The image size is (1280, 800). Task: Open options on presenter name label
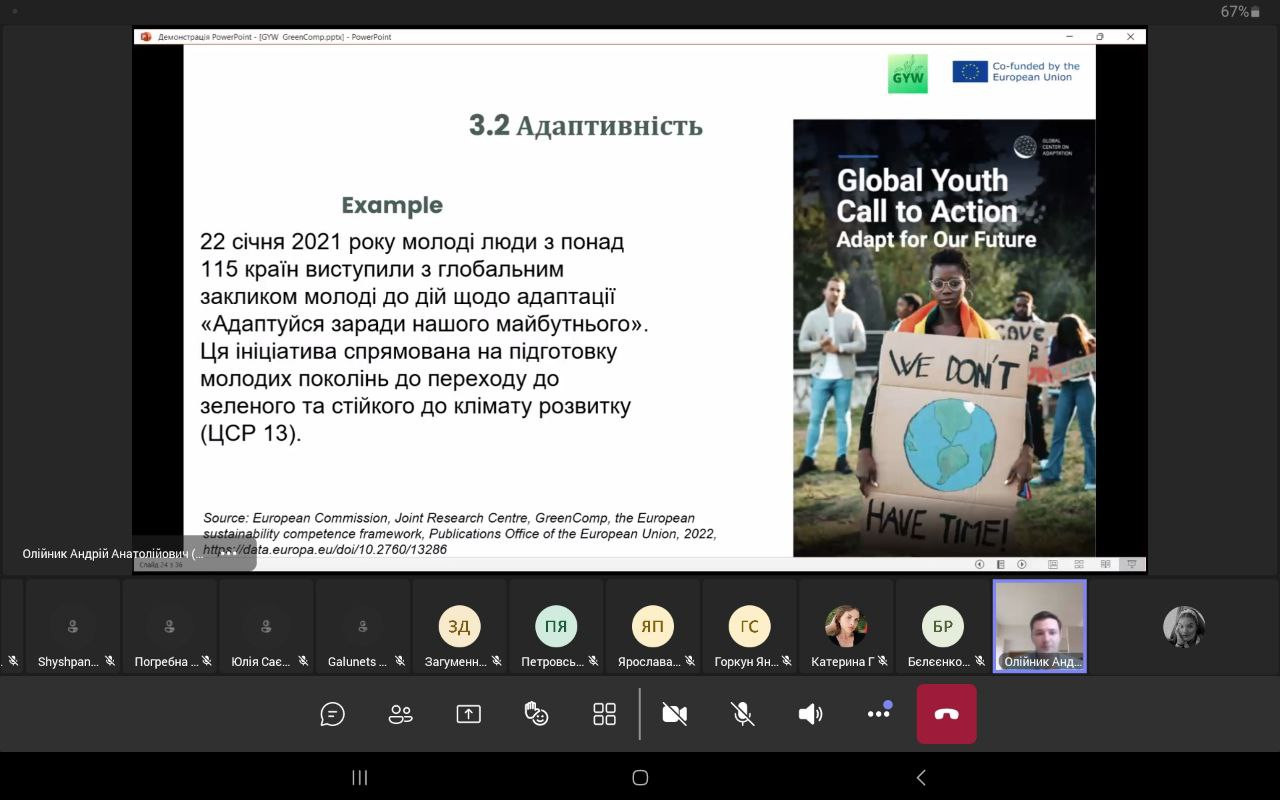[x=228, y=554]
